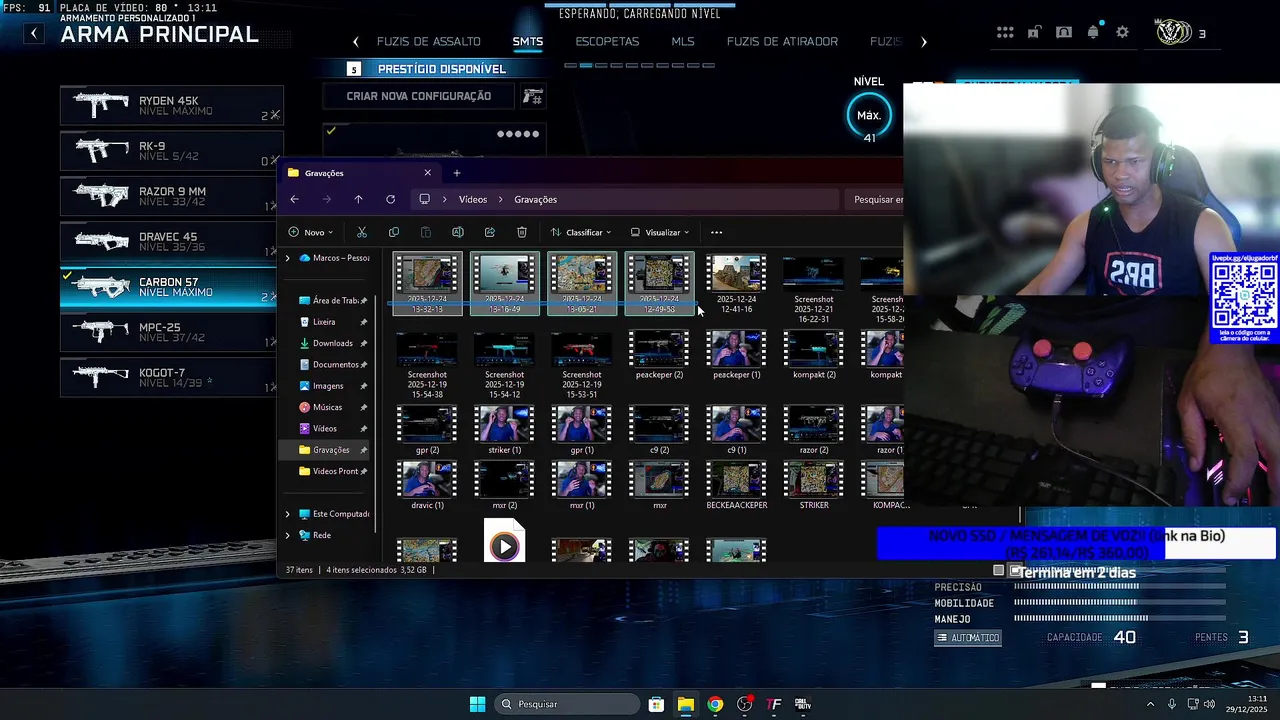Click the Copy icon in explorer toolbar
Screen dimensions: 1280x720
394,232
